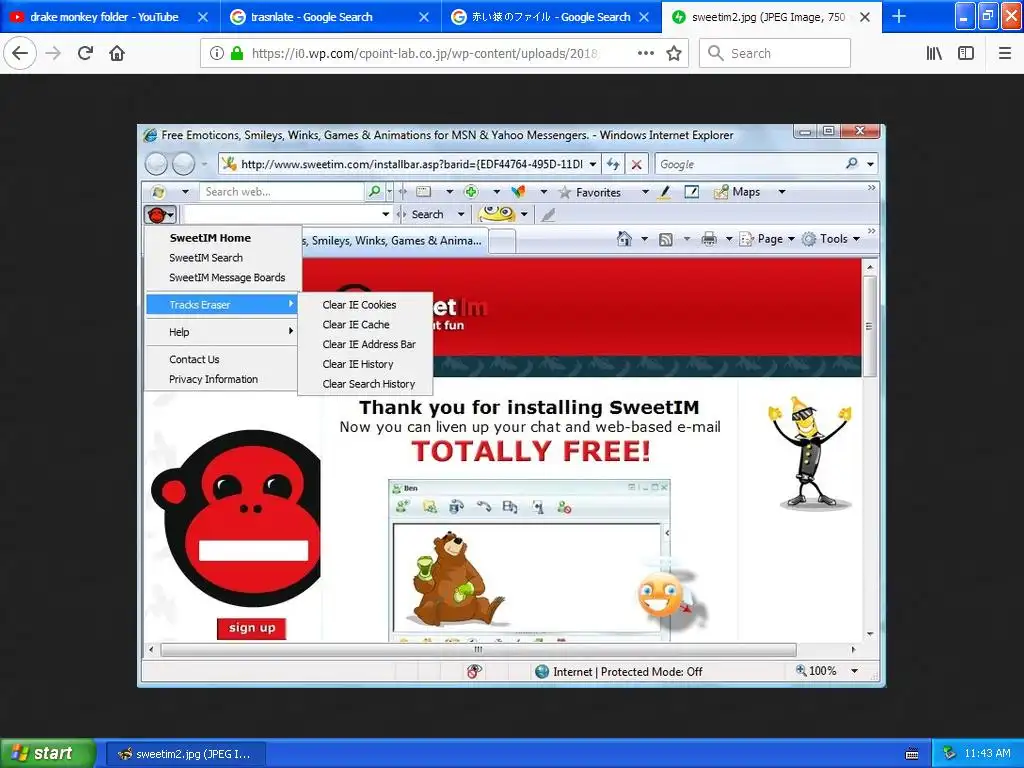Viewport: 1024px width, 768px height.
Task: Open the Firefox home page icon
Action: coord(117,53)
